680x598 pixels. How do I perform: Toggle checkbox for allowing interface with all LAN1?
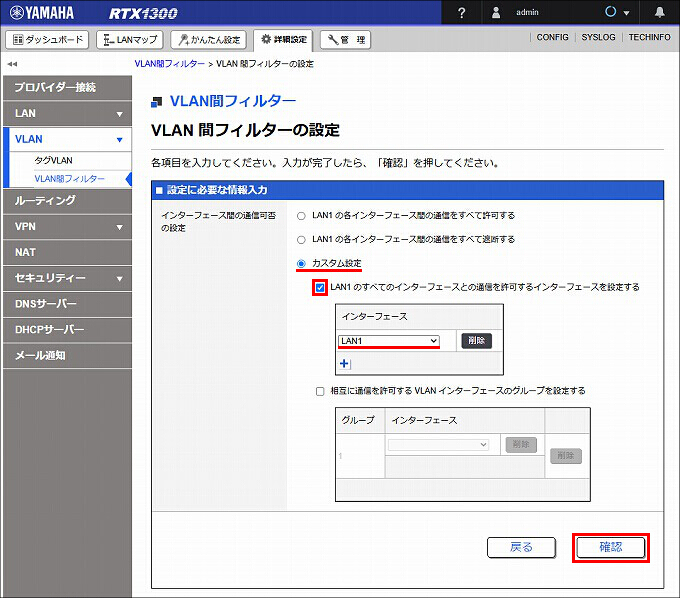click(320, 288)
